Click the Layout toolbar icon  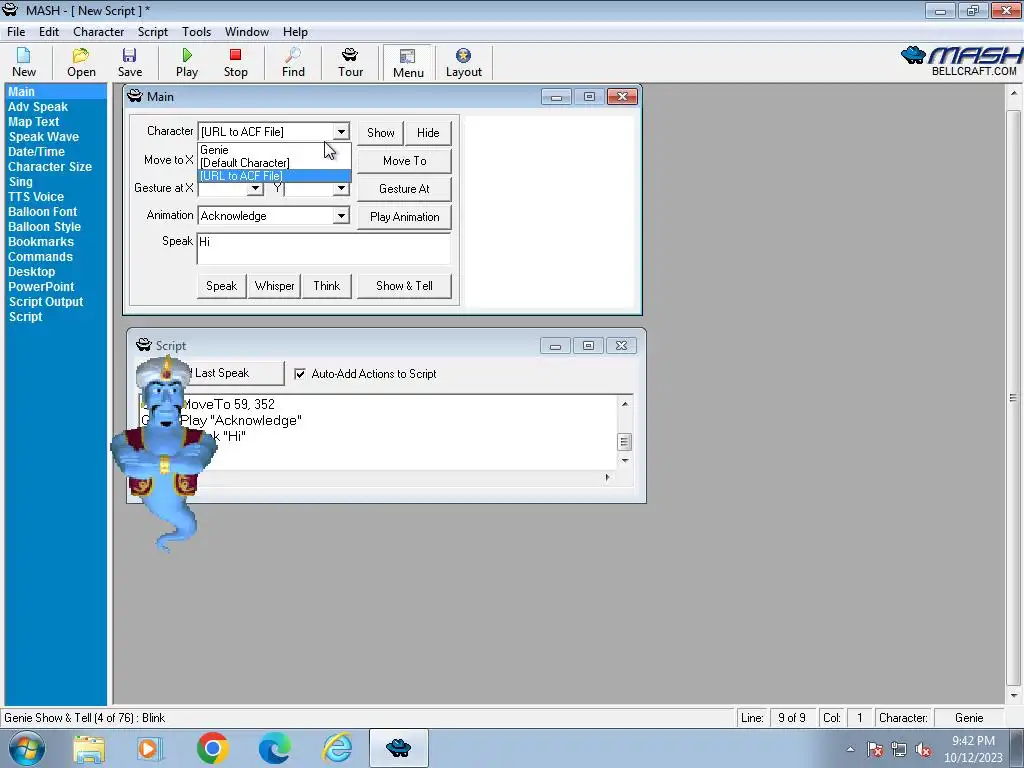(464, 63)
